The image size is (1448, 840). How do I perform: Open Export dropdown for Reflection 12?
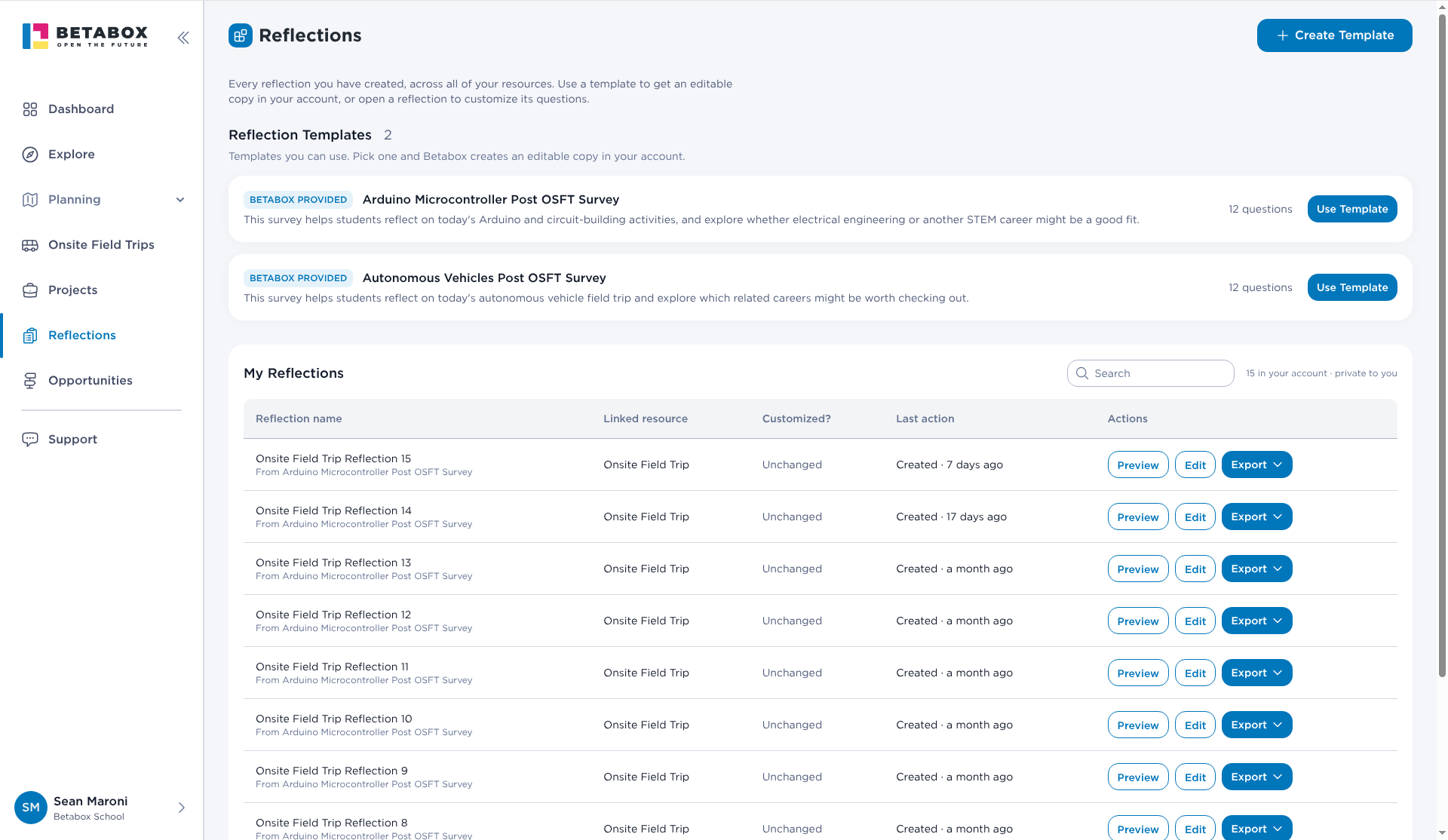point(1256,621)
